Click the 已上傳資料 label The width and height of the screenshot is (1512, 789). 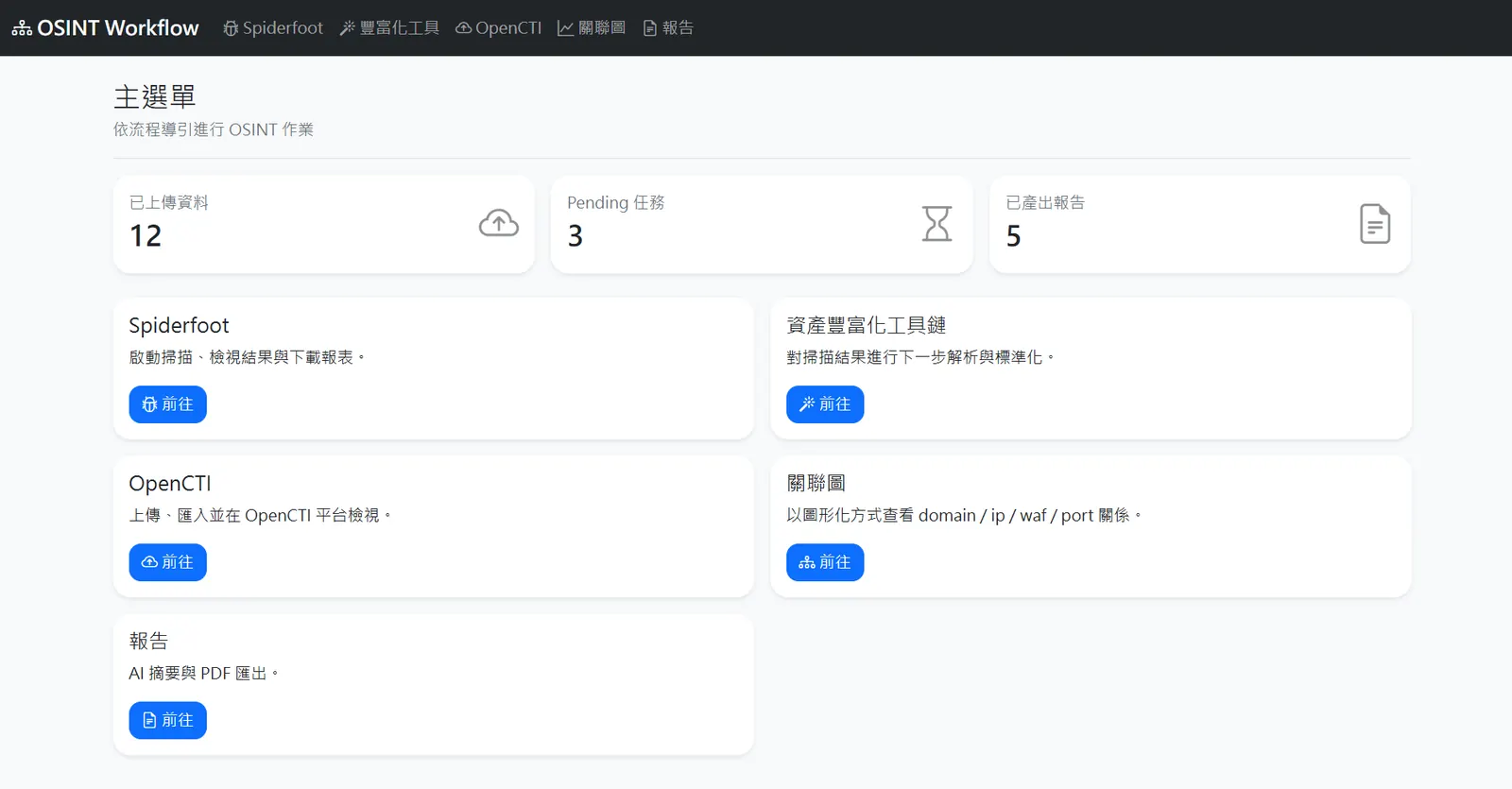(169, 202)
